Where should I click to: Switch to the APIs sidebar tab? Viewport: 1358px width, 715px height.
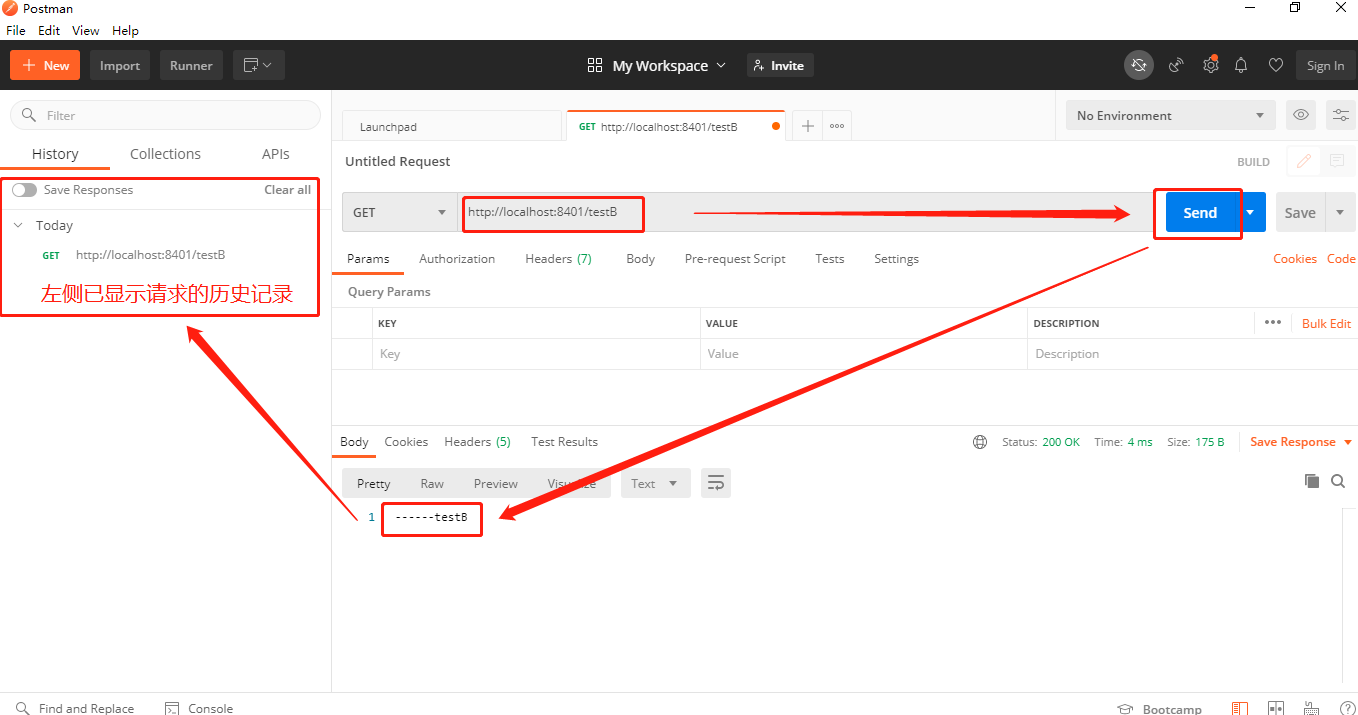pyautogui.click(x=276, y=154)
